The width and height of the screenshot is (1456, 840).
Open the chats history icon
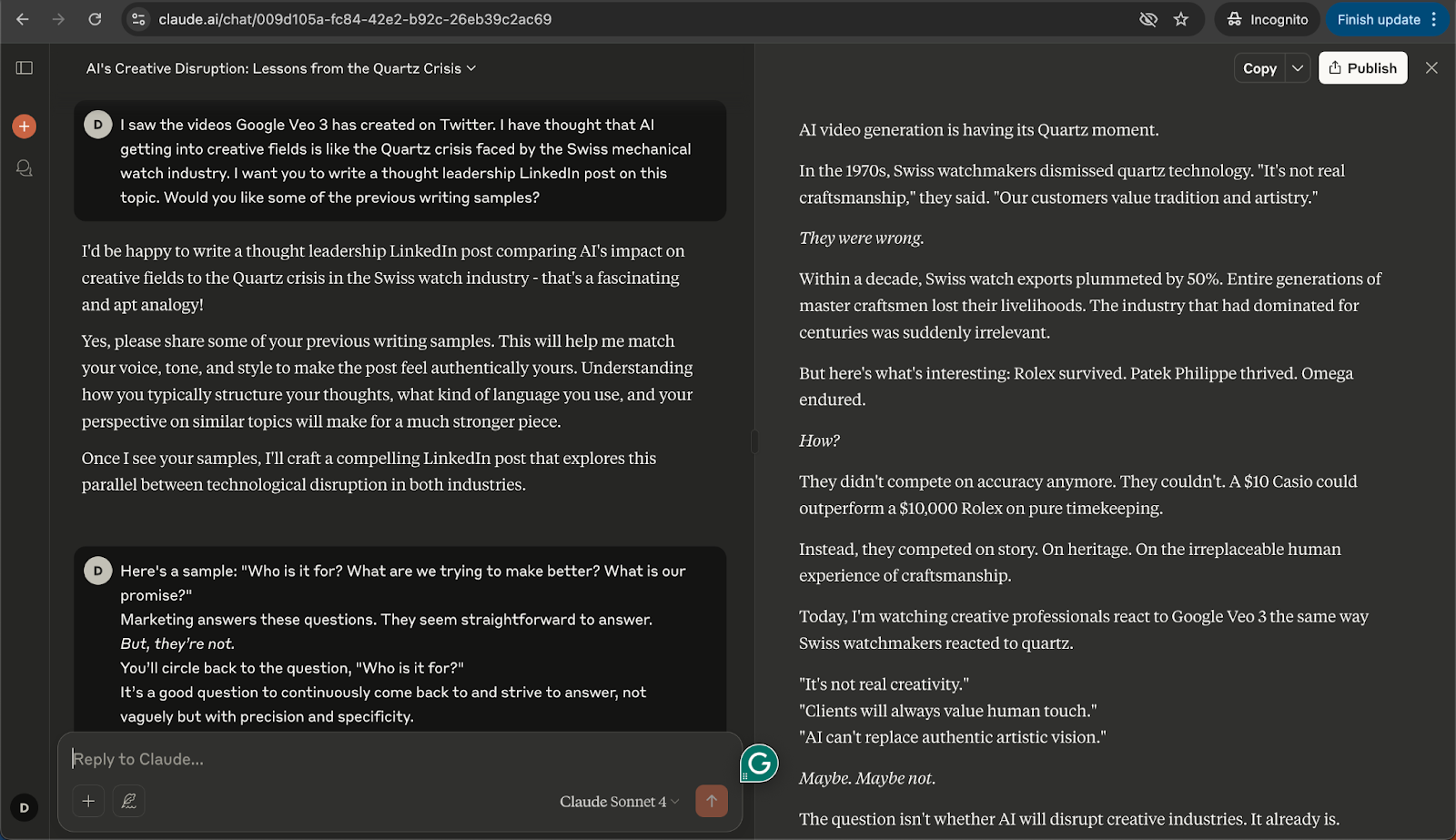(x=25, y=168)
